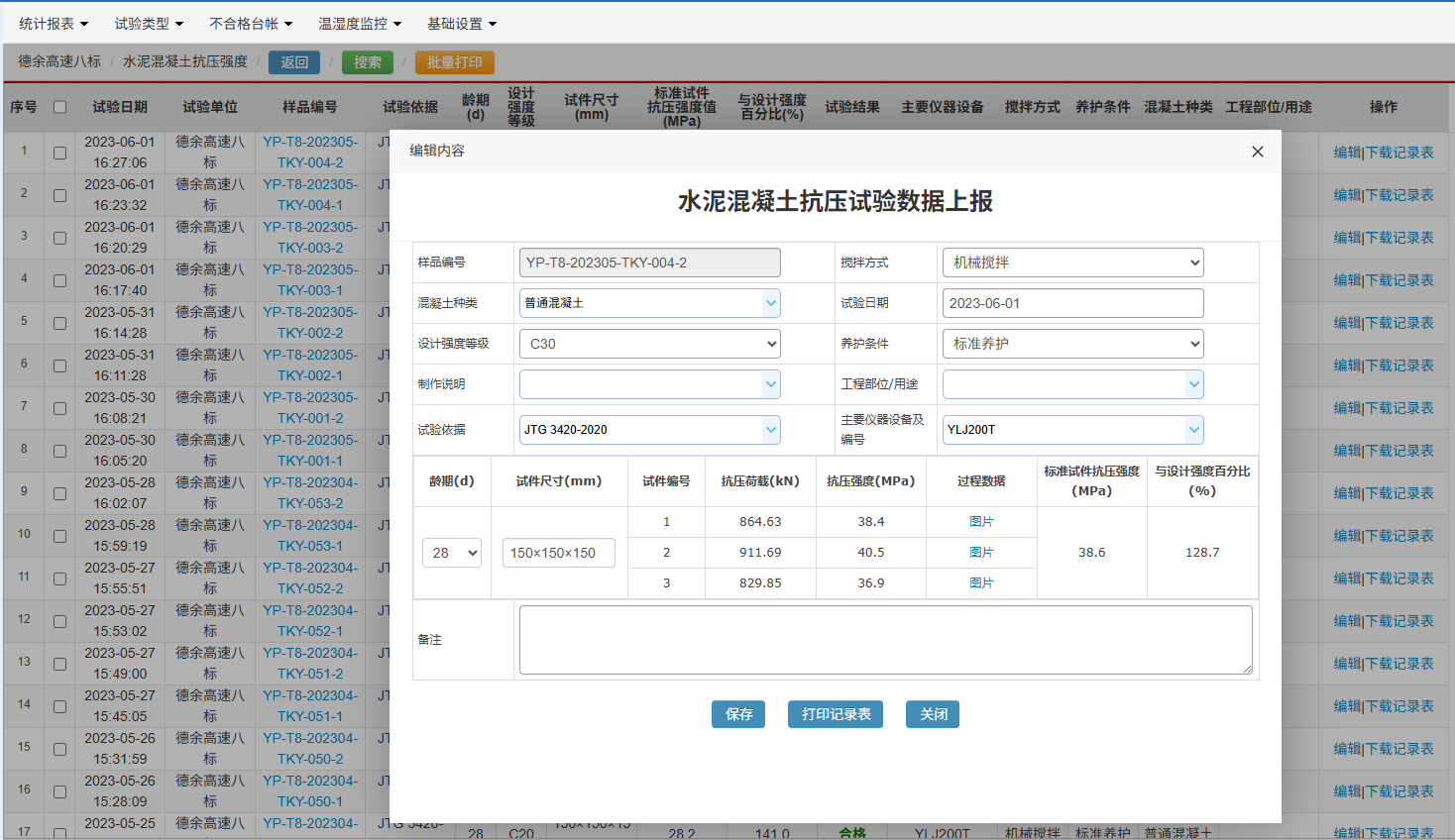
Task: Click the 打印记录表 button
Action: 836,714
